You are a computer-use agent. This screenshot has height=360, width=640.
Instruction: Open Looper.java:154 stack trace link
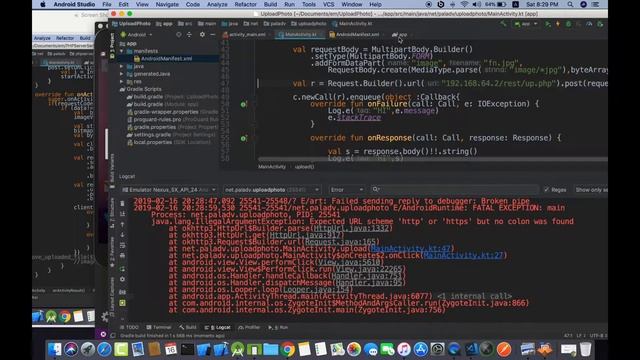pyautogui.click(x=316, y=290)
